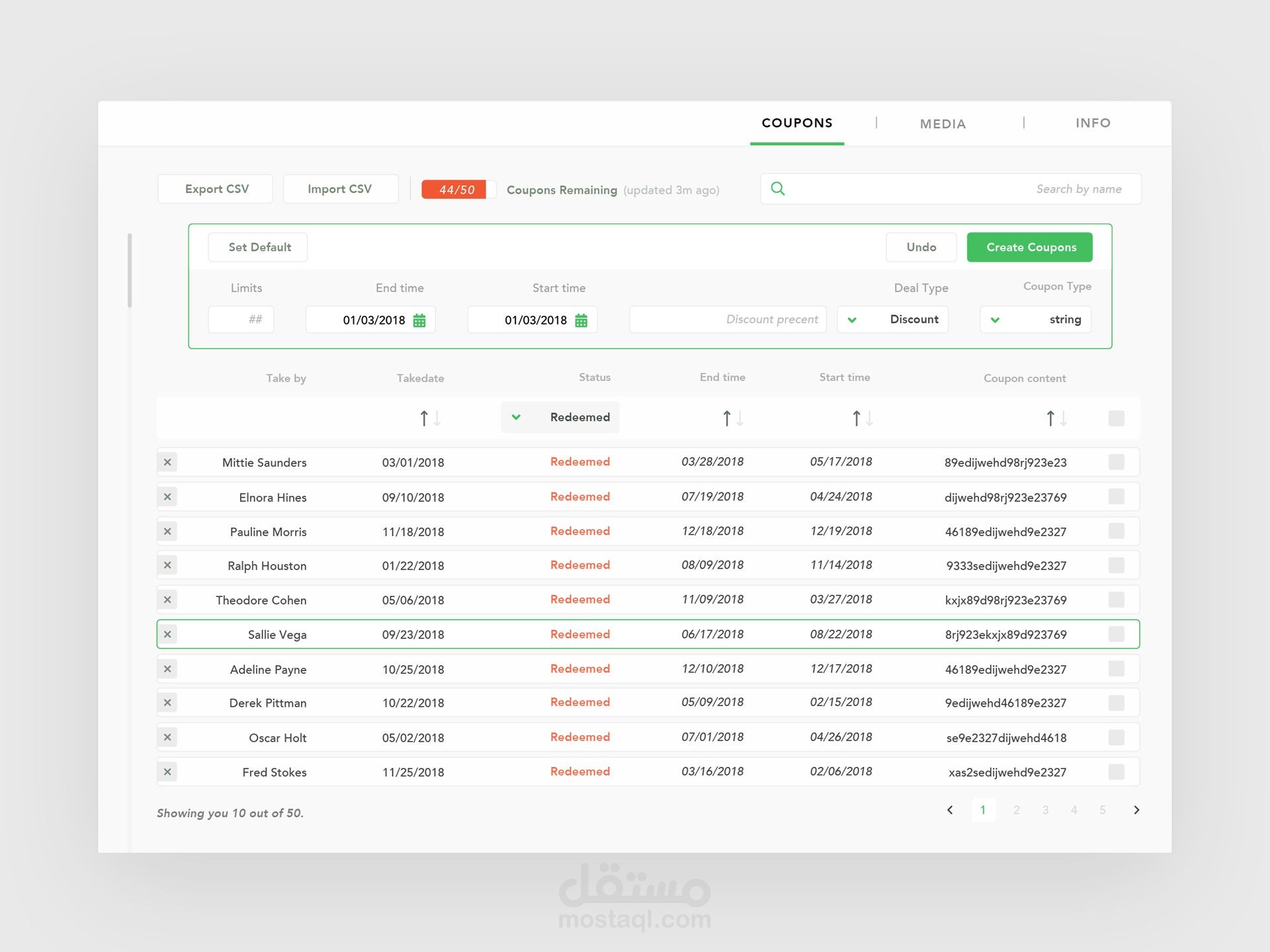Click the search magnifier icon
The image size is (1270, 952).
778,189
